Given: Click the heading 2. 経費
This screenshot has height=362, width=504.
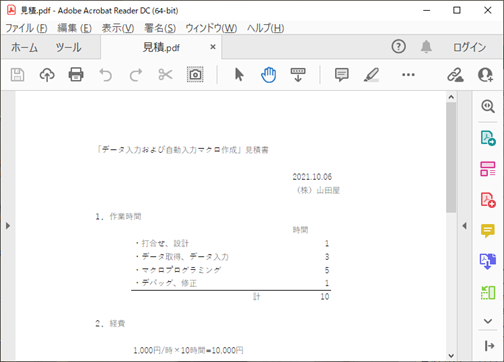Looking at the screenshot, I should pos(110,323).
